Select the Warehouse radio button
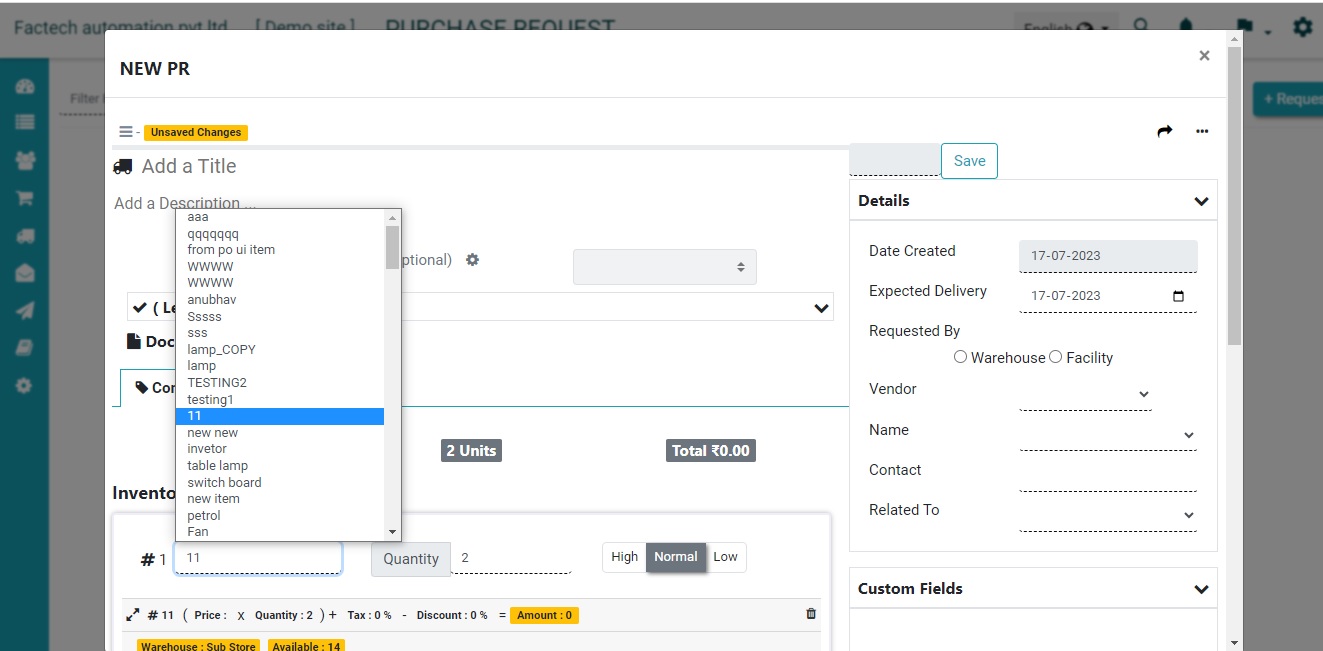The image size is (1323, 651). [x=960, y=357]
